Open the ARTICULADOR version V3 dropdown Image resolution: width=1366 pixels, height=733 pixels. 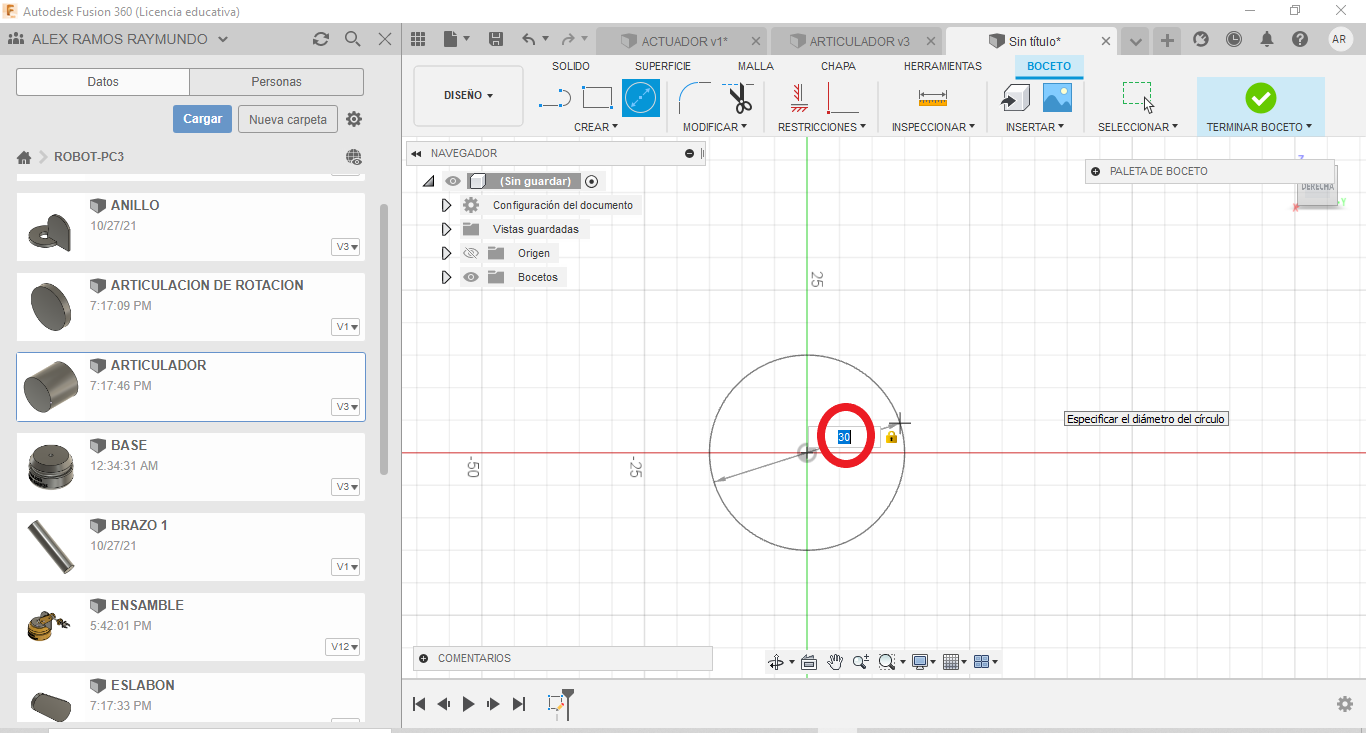click(x=347, y=407)
